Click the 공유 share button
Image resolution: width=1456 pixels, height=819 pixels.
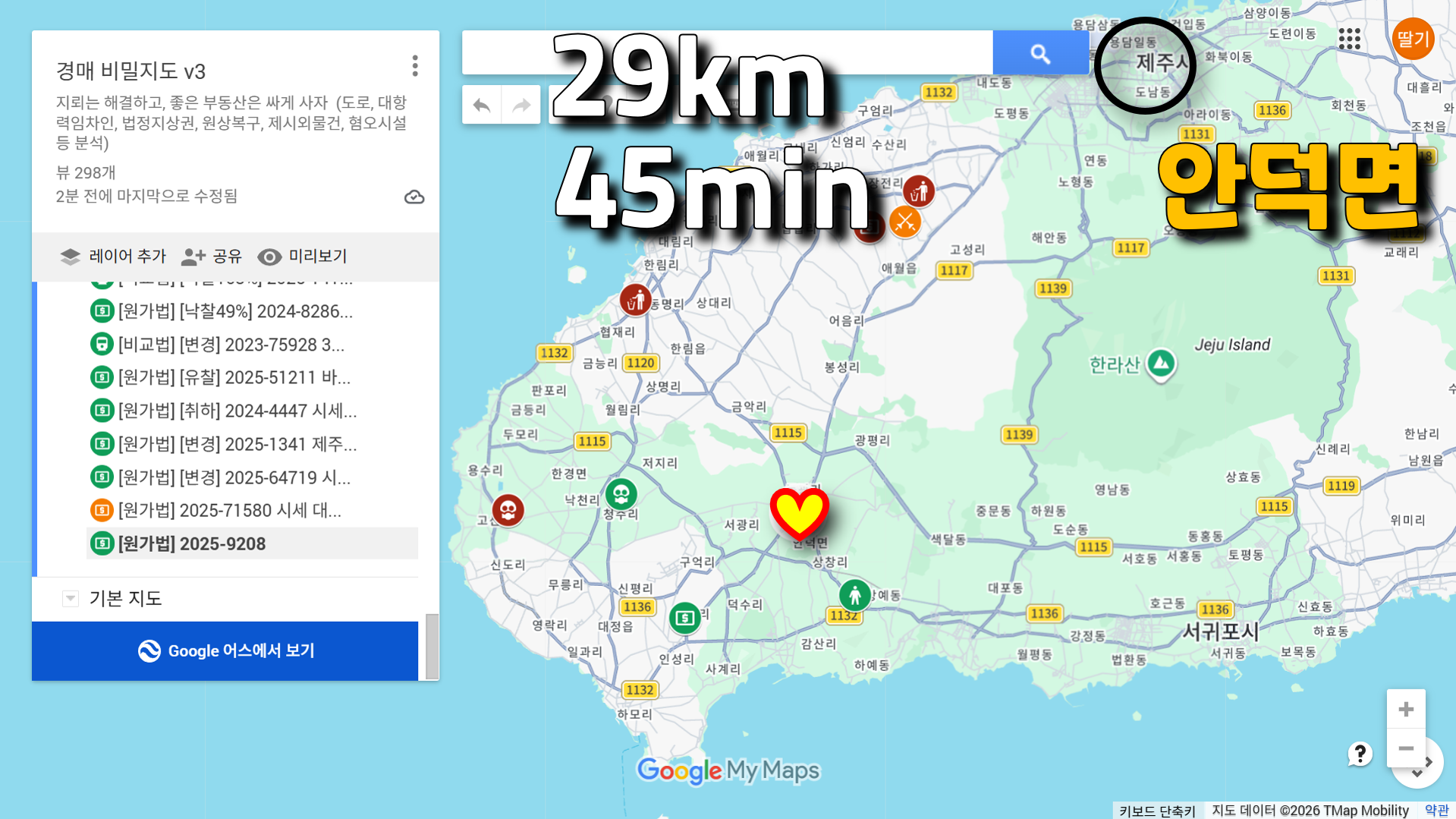pos(212,257)
